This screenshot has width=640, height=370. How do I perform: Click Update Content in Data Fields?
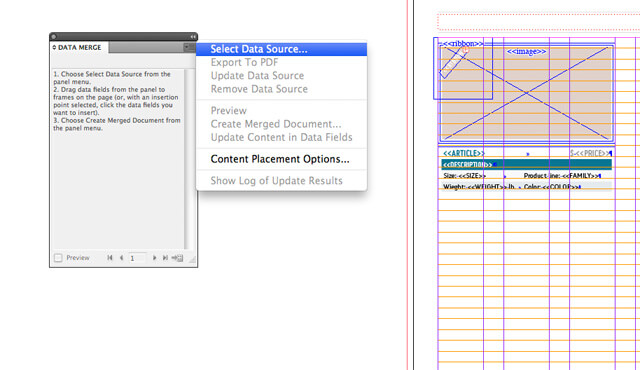281,137
